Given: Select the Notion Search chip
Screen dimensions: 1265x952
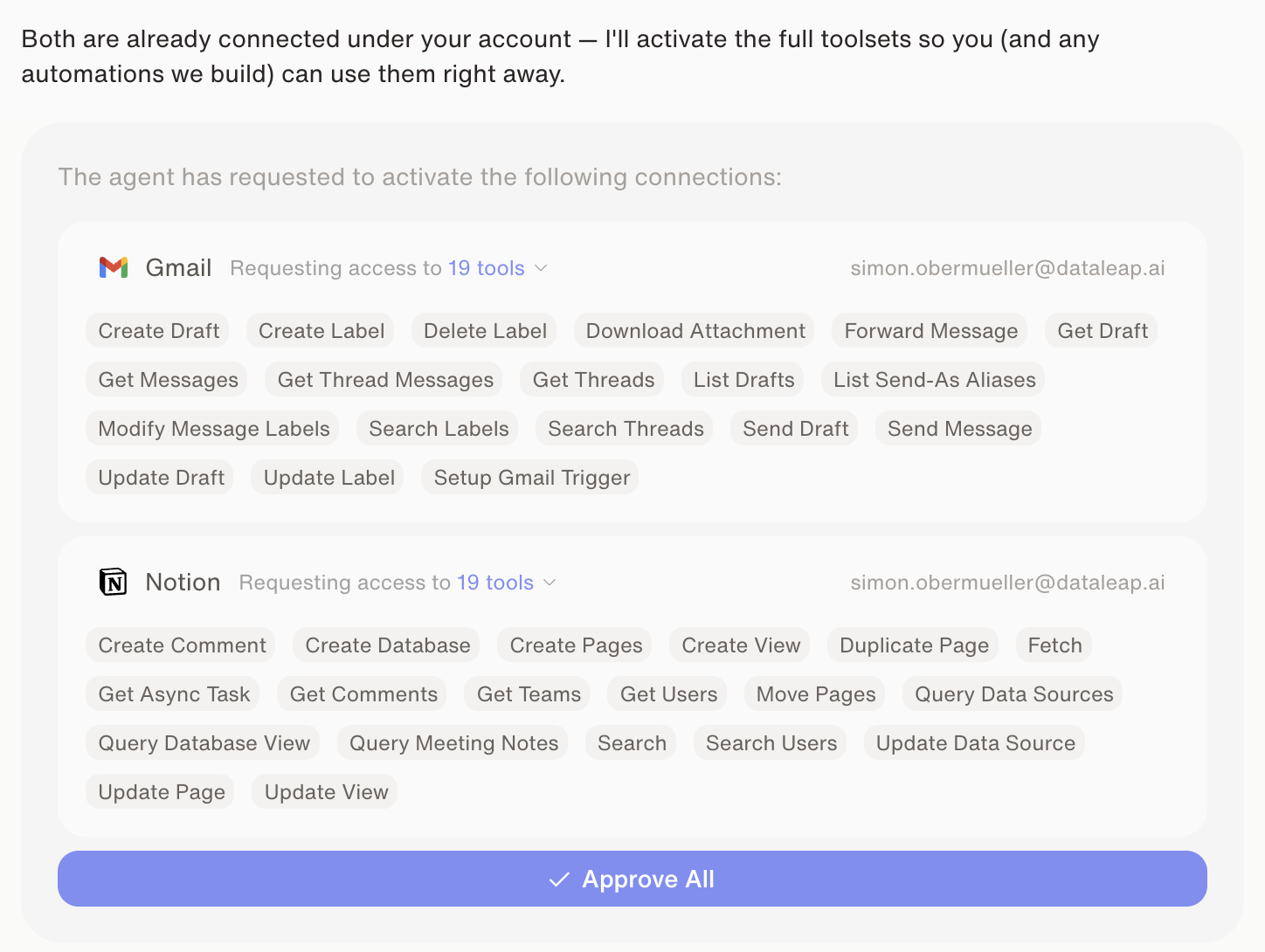Looking at the screenshot, I should click(x=632, y=743).
